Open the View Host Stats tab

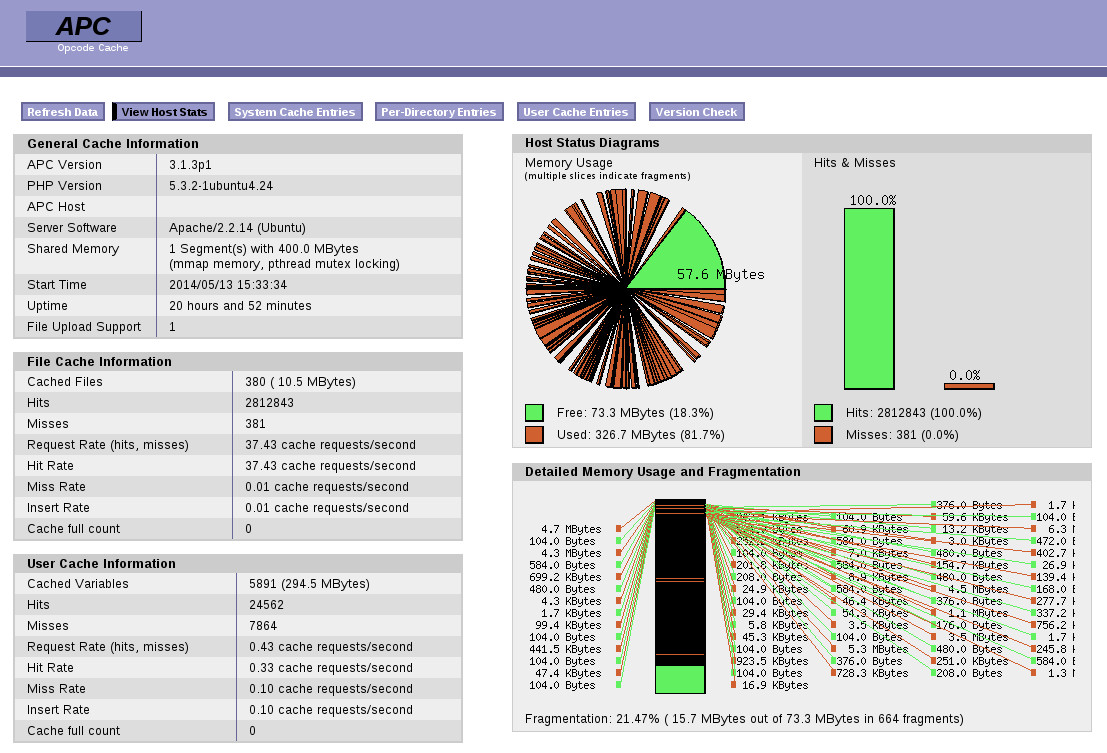pos(163,112)
